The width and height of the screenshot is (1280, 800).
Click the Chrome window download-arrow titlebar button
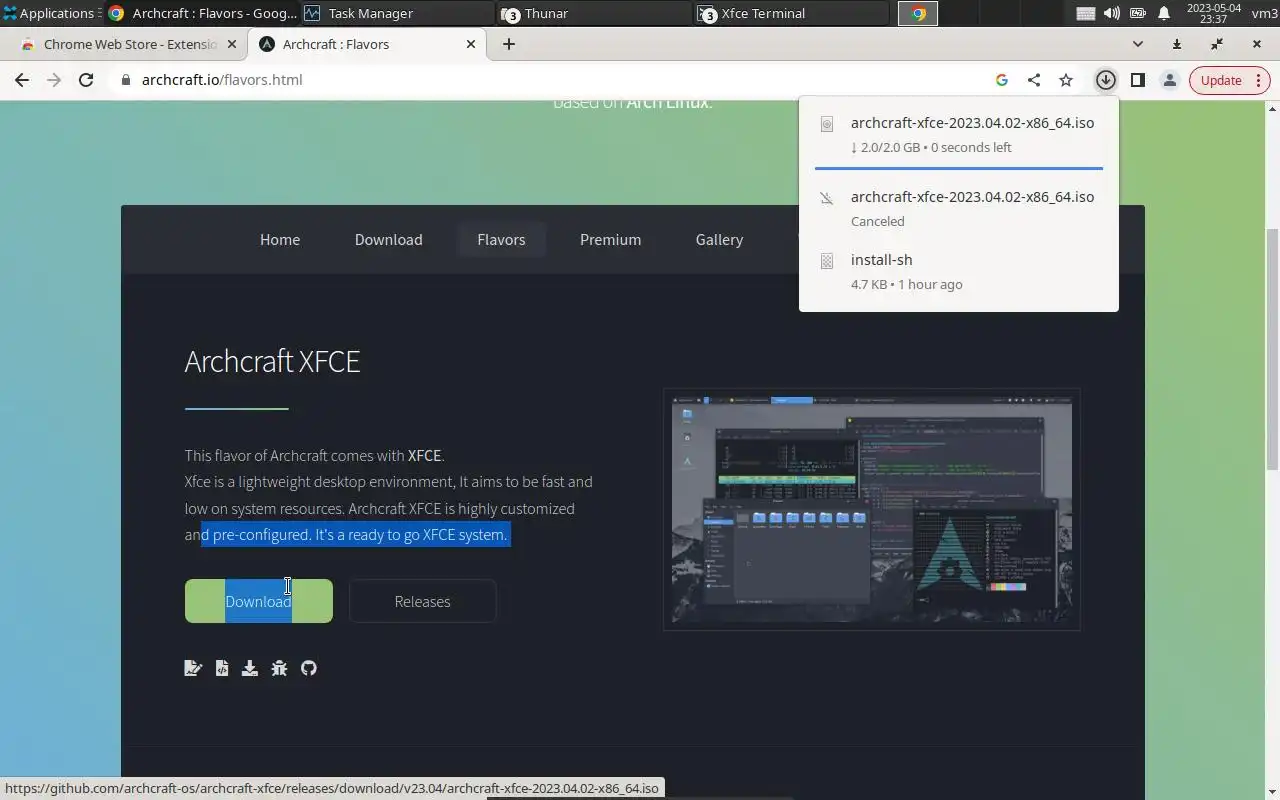[x=1177, y=44]
